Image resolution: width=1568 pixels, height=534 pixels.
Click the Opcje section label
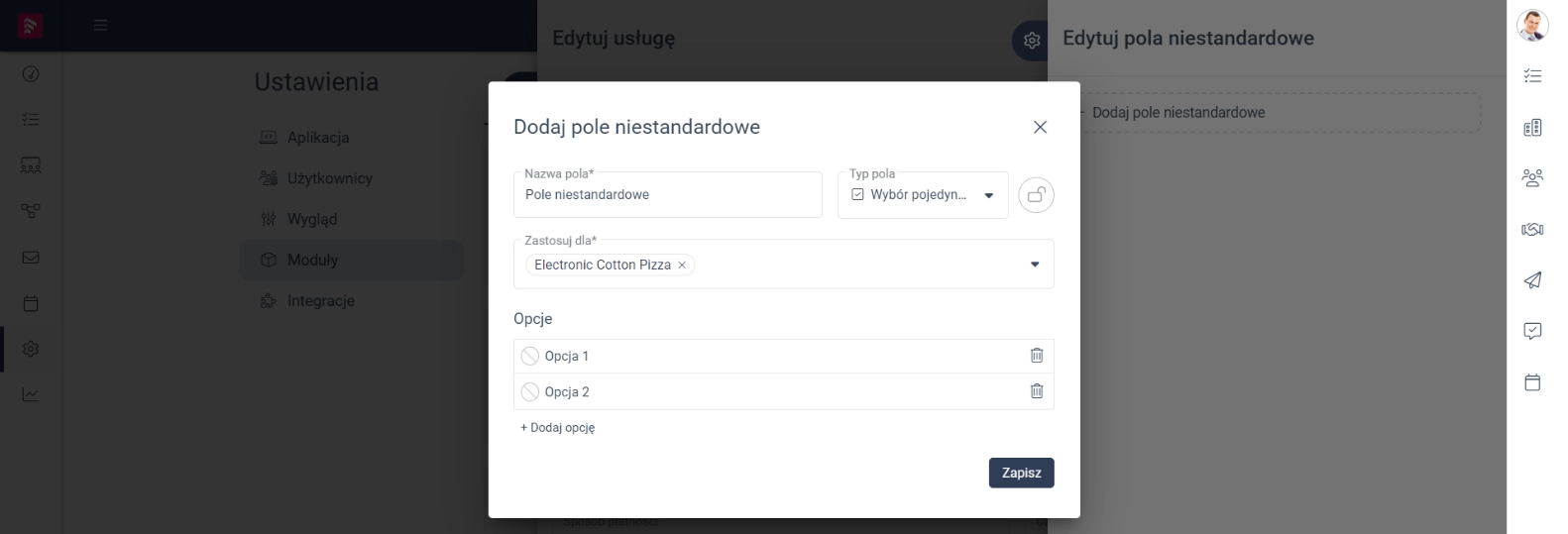(532, 319)
